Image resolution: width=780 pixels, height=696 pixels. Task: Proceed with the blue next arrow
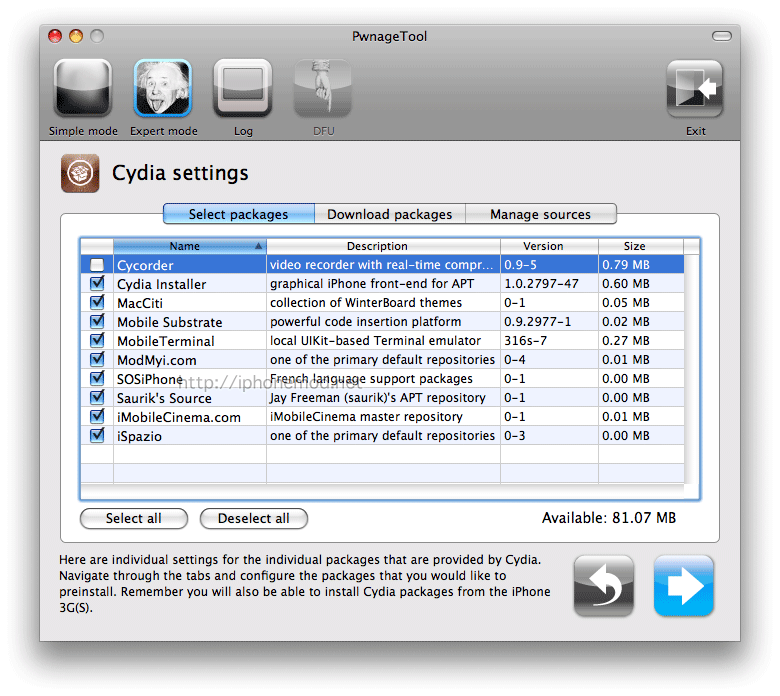coord(684,586)
